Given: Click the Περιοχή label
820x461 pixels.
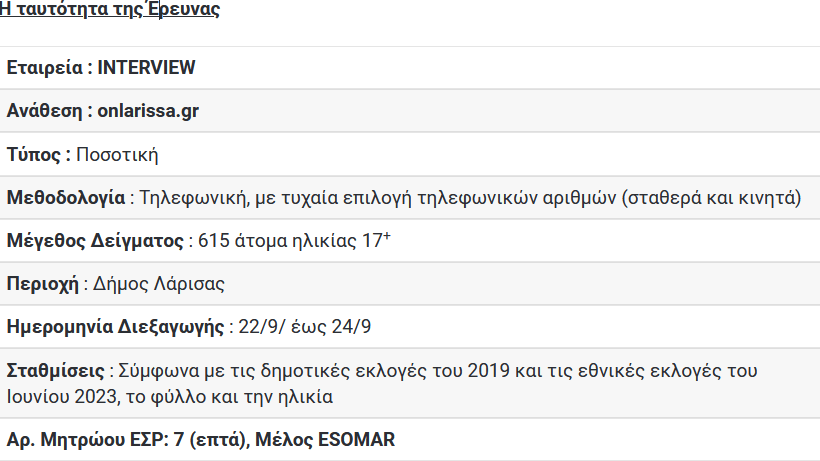Looking at the screenshot, I should pos(42,284).
